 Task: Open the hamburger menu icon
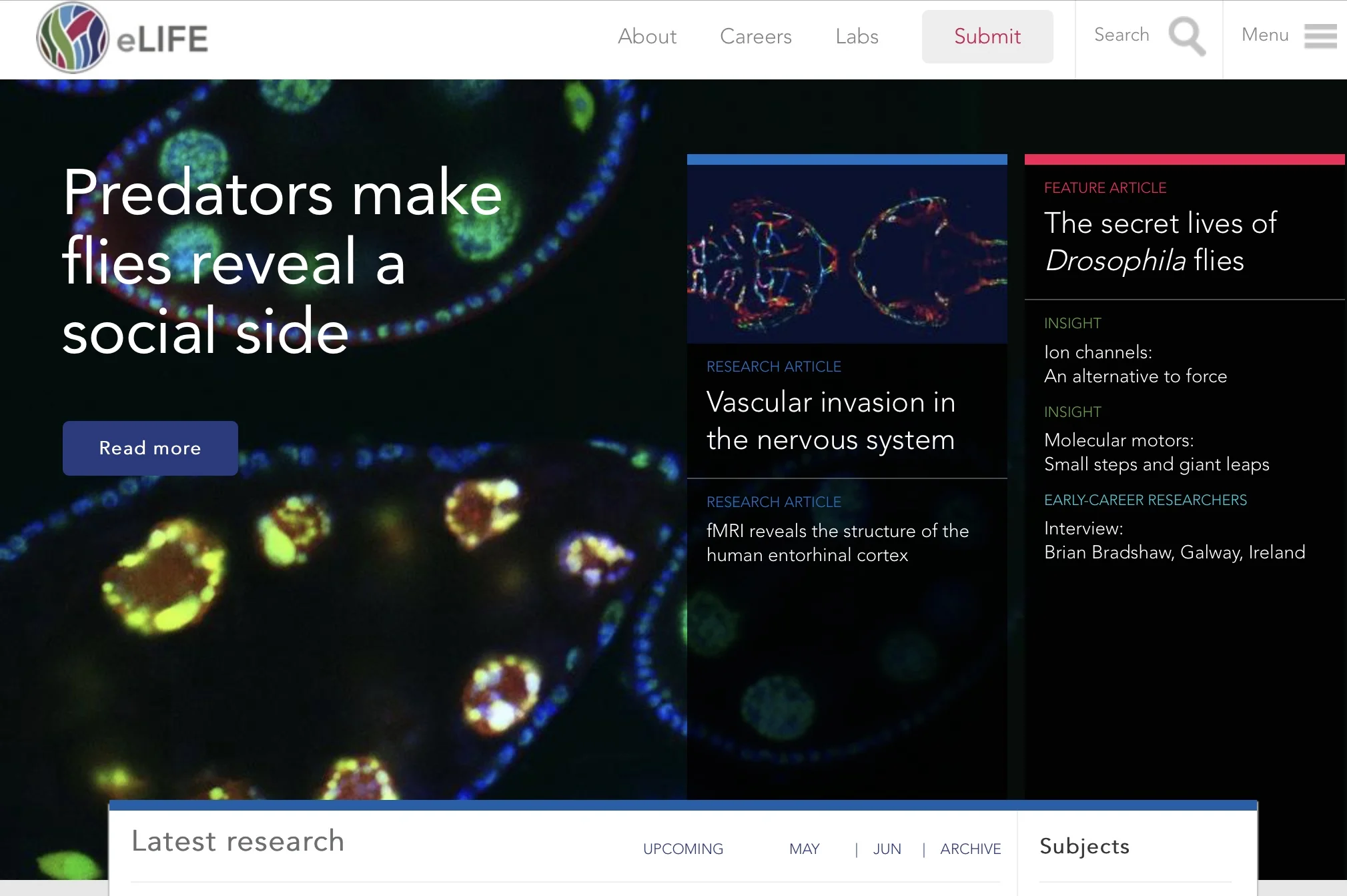tap(1320, 36)
